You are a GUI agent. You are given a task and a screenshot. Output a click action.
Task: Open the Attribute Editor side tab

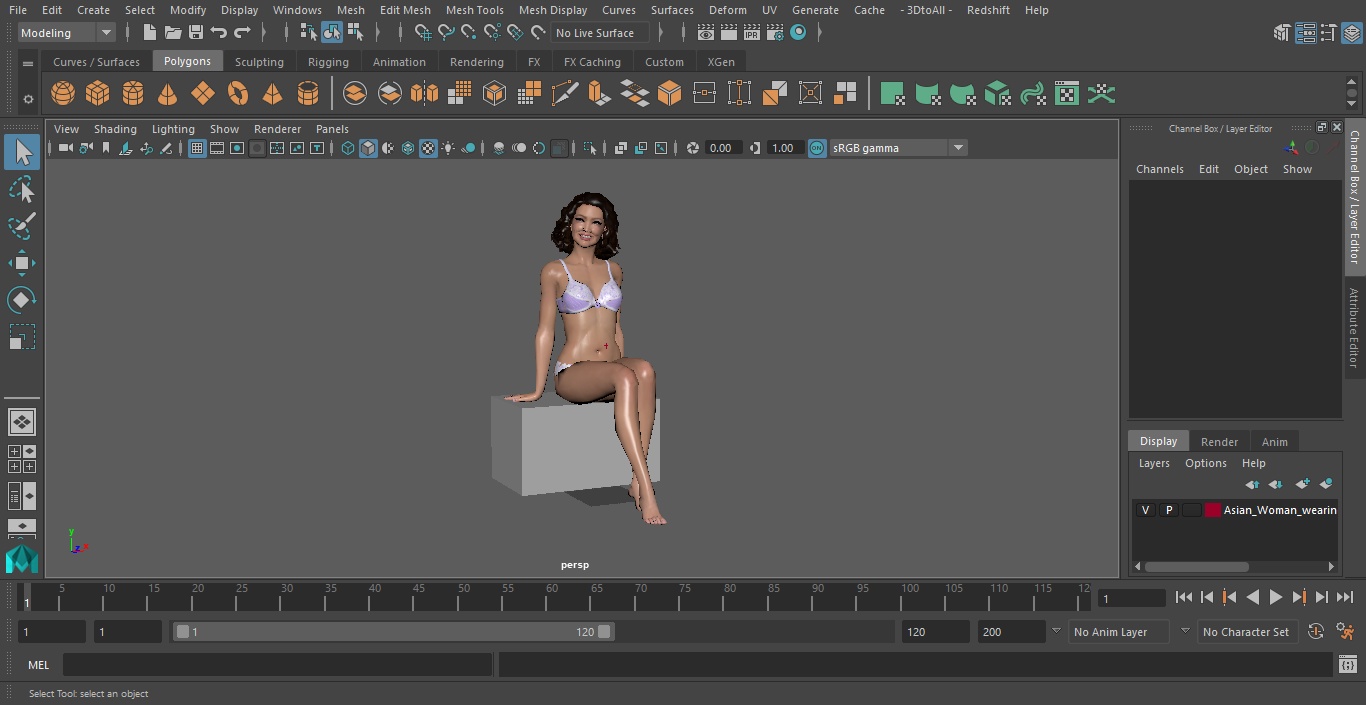tap(1354, 328)
